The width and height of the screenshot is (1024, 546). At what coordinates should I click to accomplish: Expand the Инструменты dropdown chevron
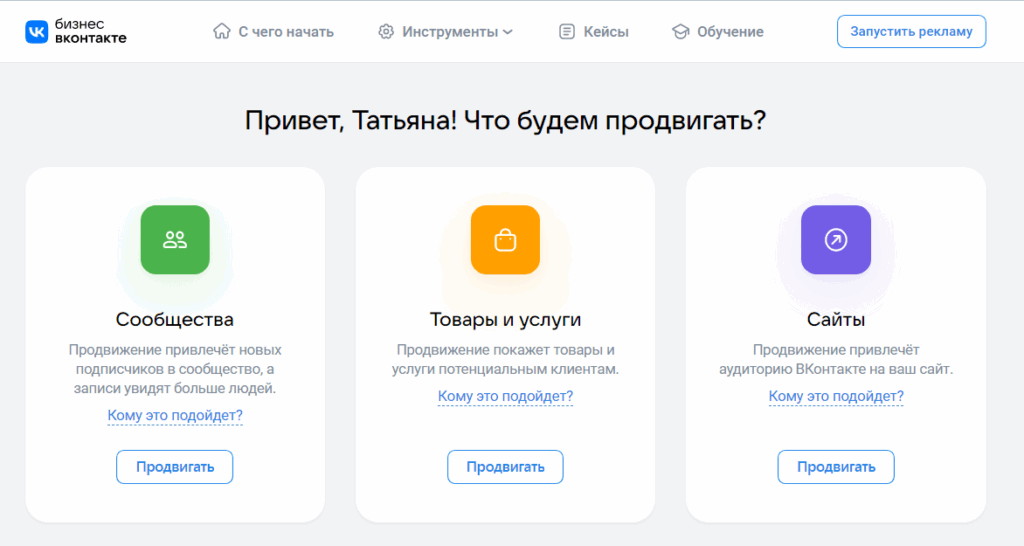(508, 32)
